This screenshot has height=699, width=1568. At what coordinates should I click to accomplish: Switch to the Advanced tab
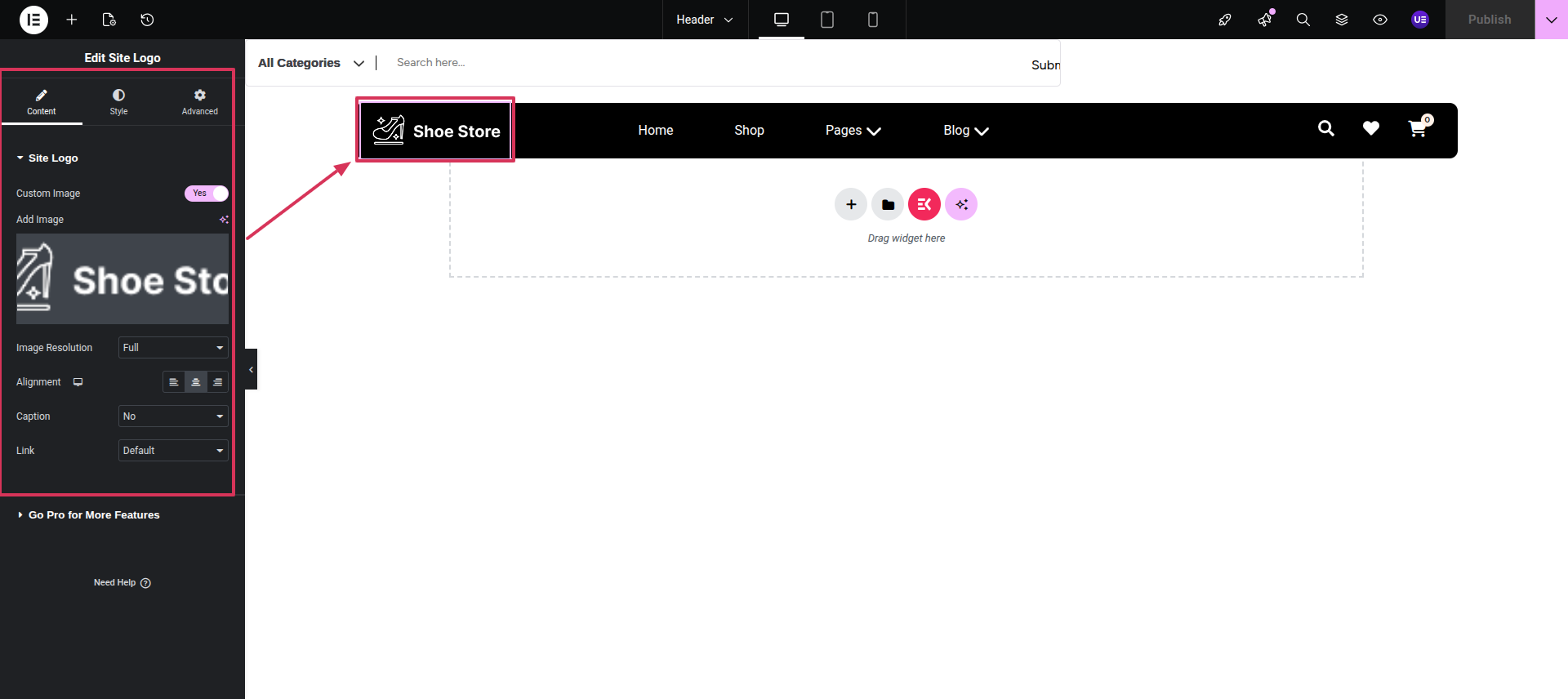point(199,102)
